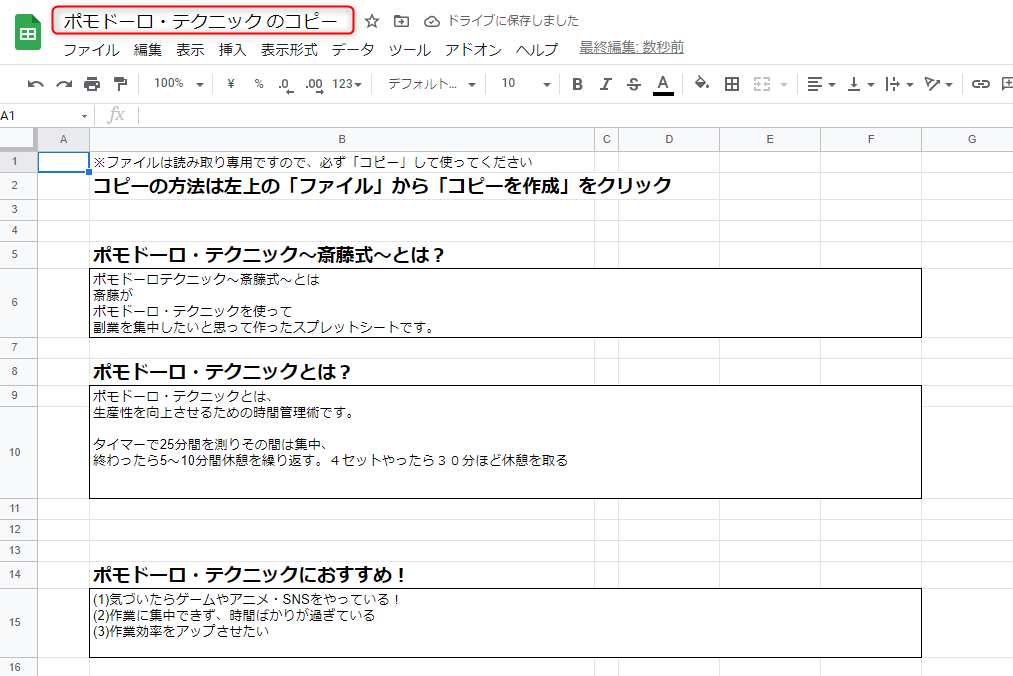Click the undo arrow icon
Viewport: 1013px width, 676px height.
36,84
